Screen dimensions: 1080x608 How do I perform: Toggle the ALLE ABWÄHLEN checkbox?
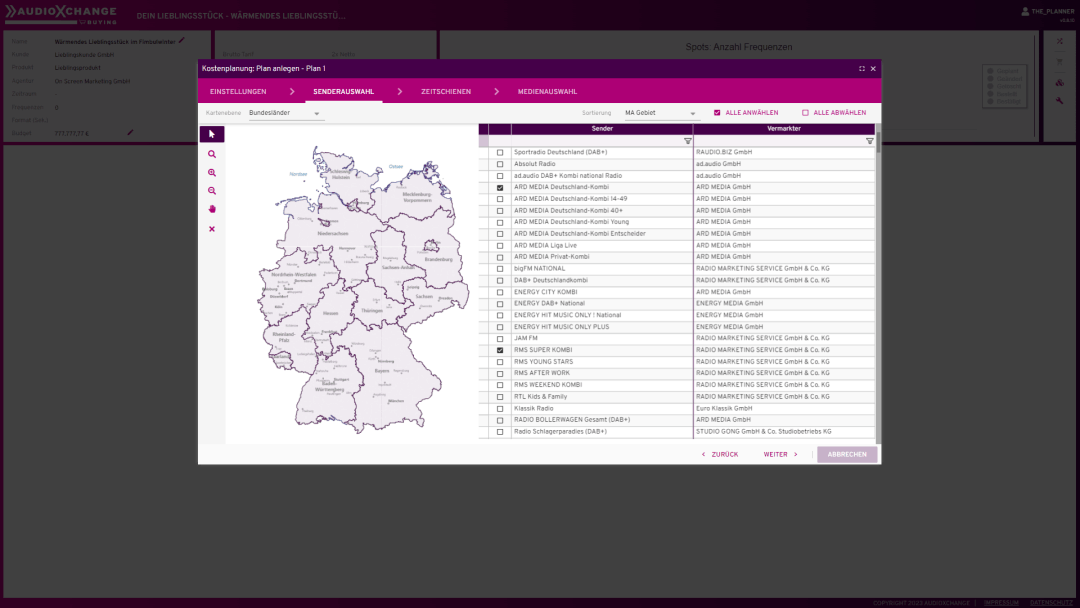(805, 113)
